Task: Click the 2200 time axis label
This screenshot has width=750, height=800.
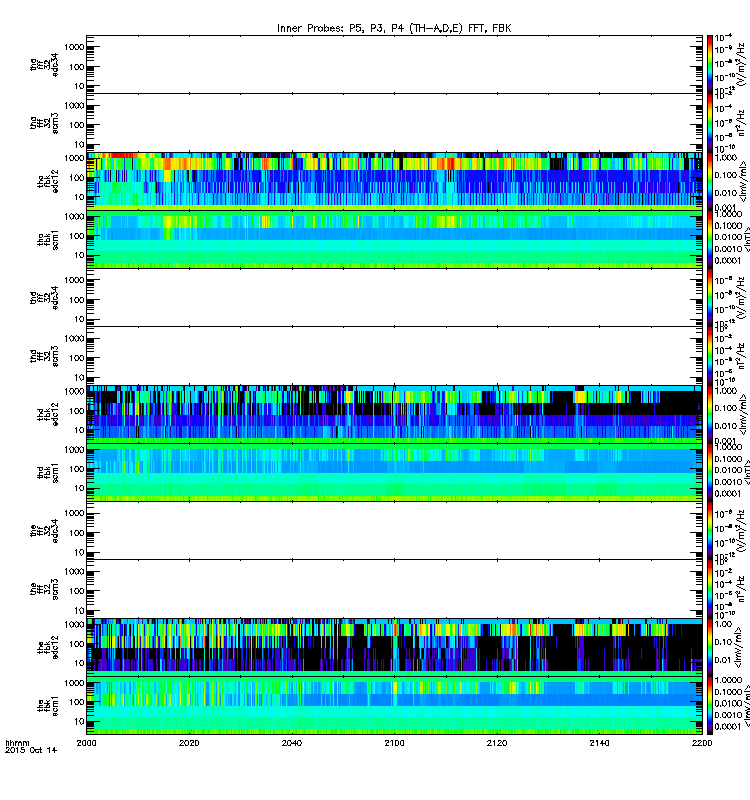Action: [x=702, y=743]
